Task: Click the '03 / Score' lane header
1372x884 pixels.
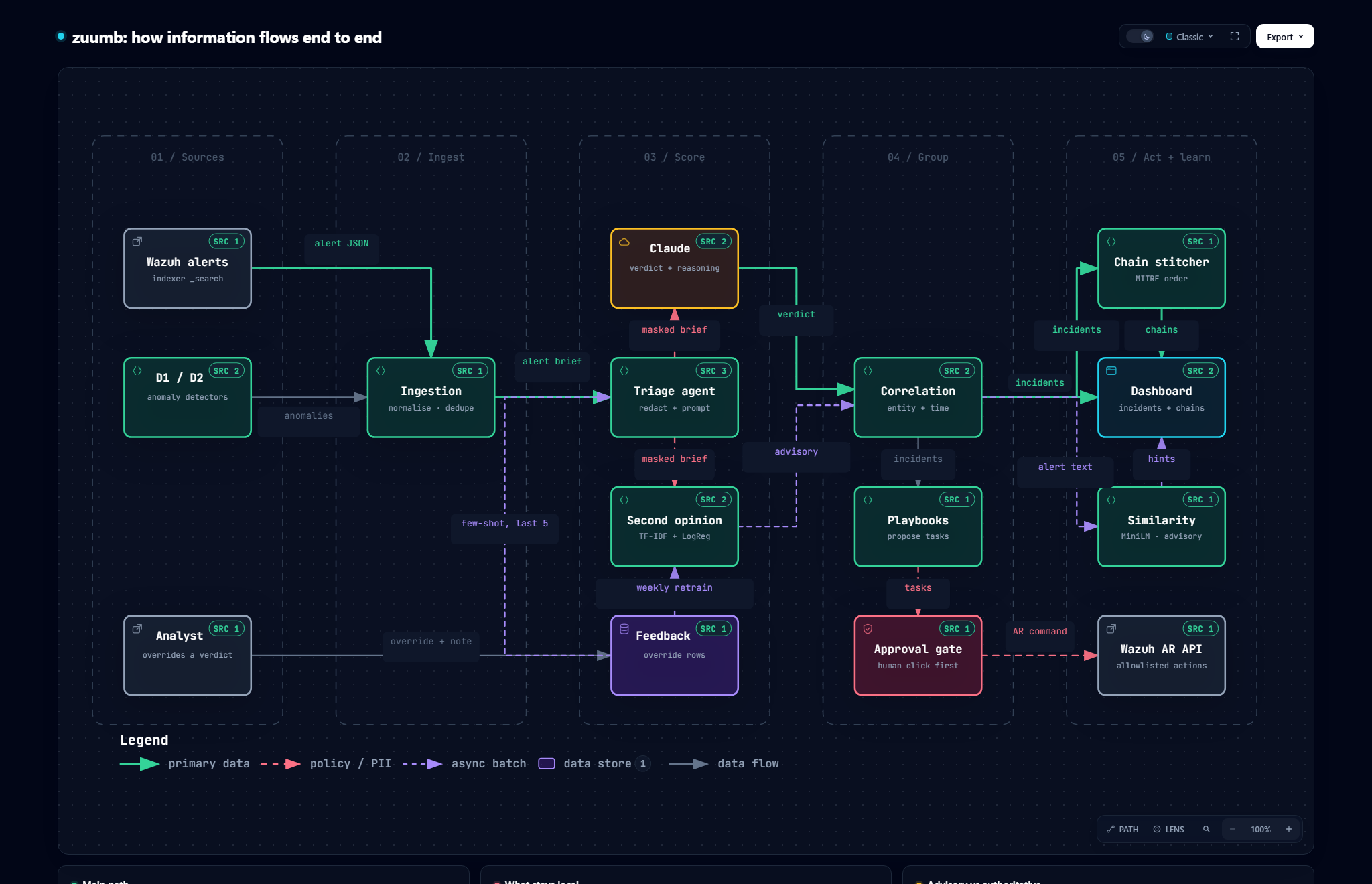Action: pos(674,157)
